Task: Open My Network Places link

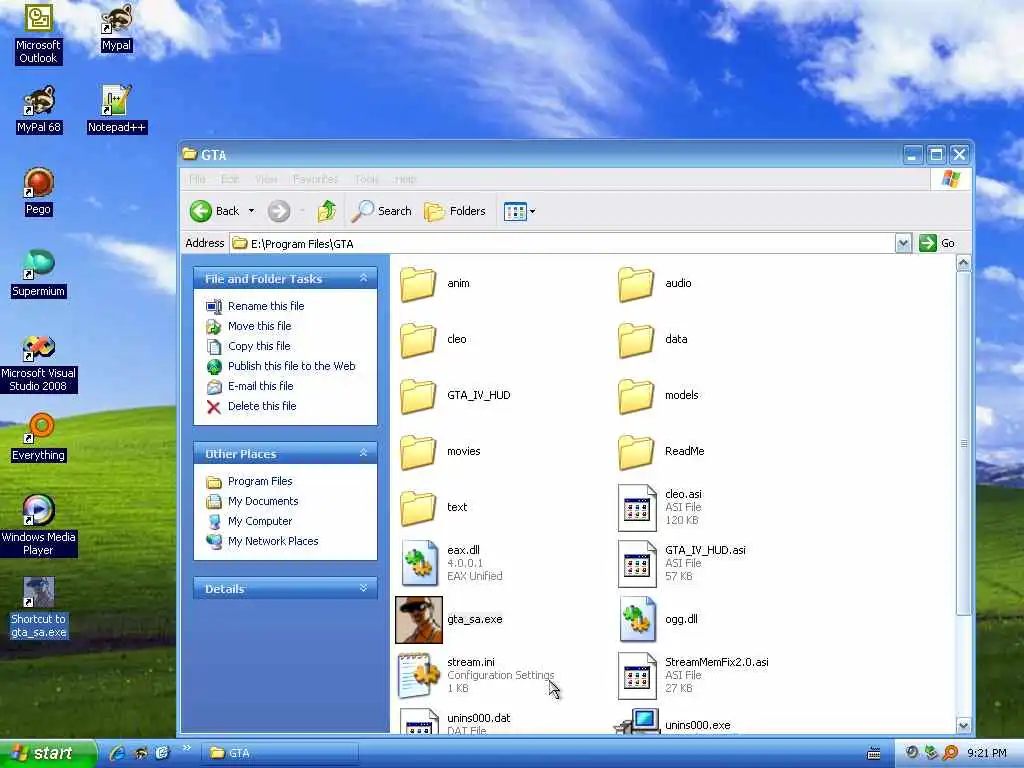Action: [x=273, y=541]
